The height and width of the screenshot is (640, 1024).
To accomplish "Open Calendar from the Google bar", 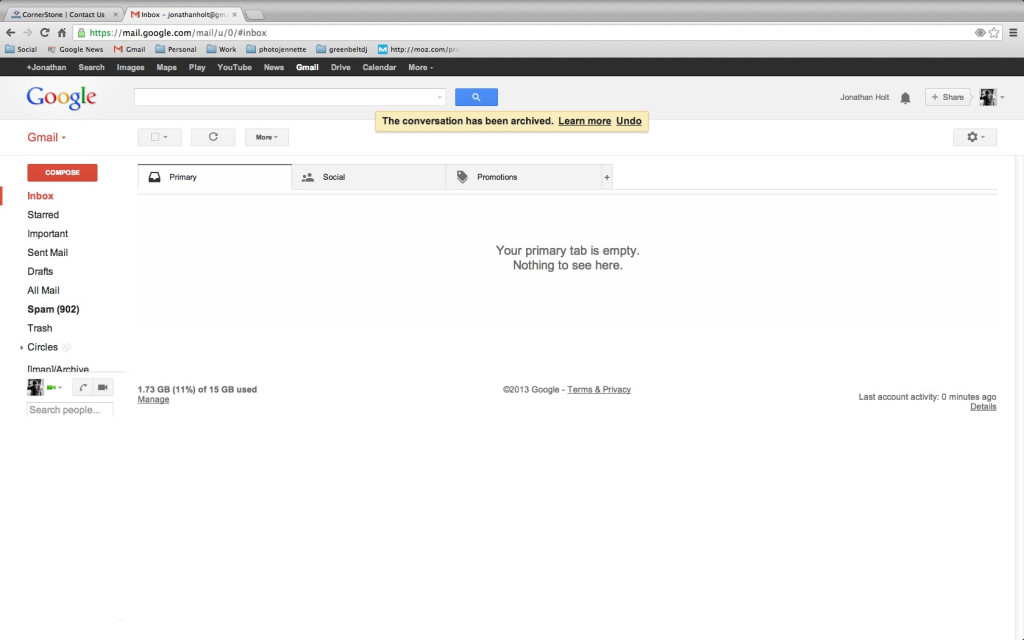I will point(379,67).
